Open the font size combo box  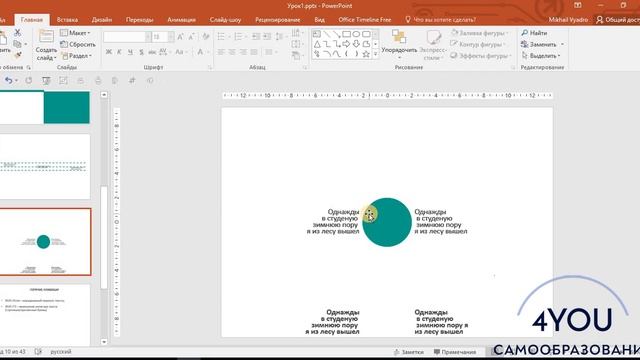tap(163, 37)
